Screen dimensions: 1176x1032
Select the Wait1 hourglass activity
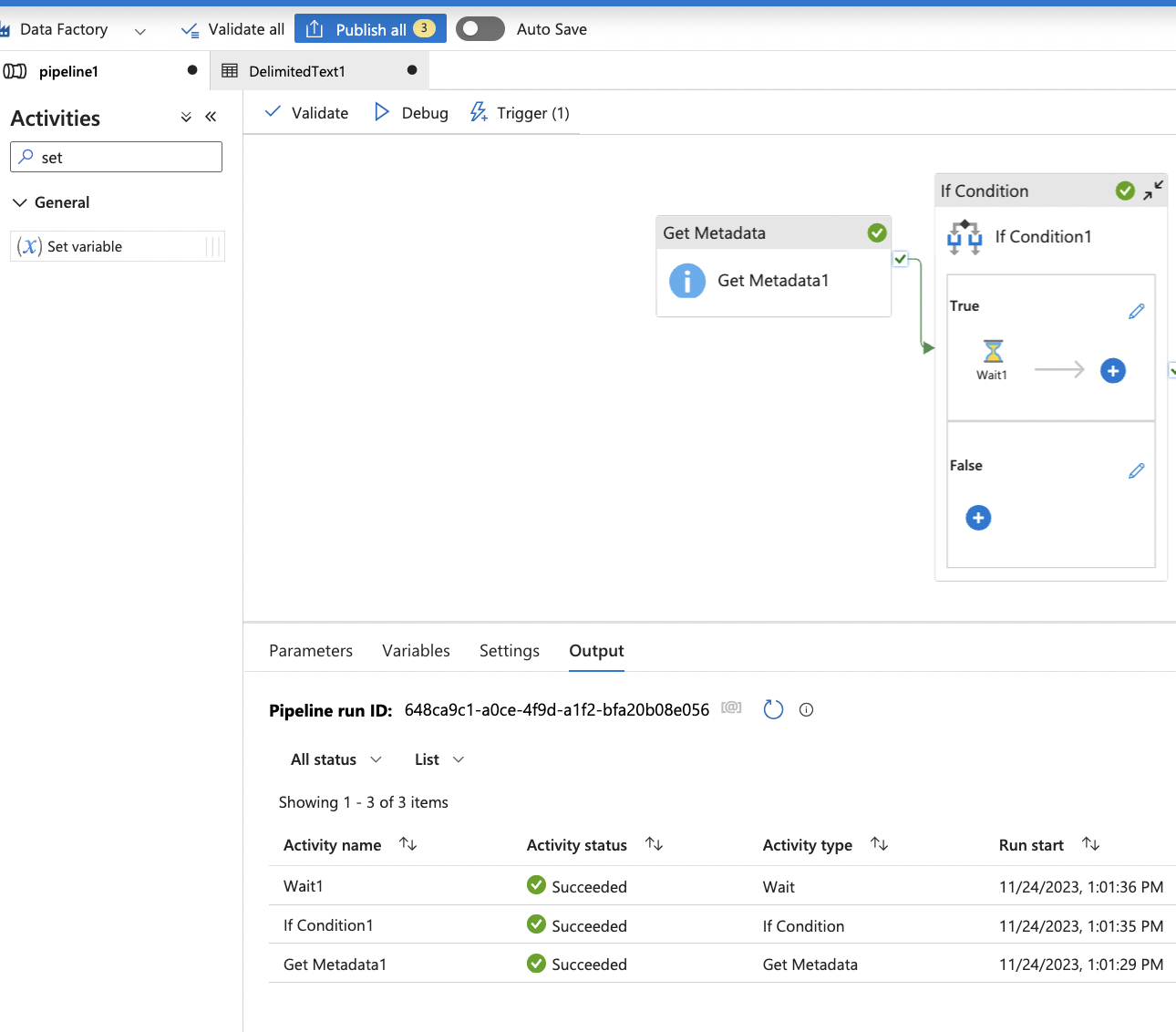click(x=993, y=351)
